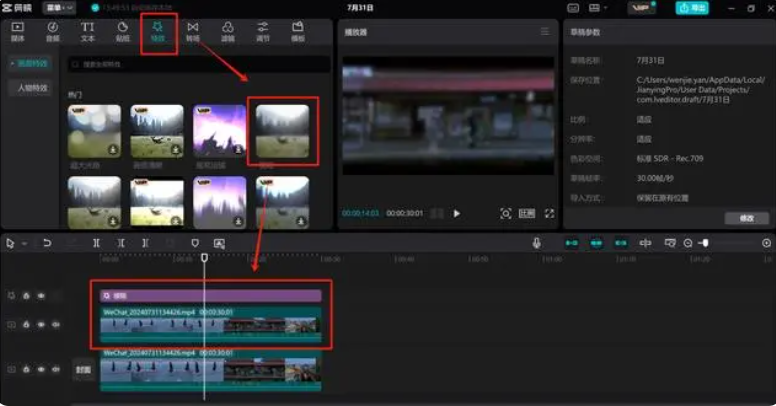Image resolution: width=776 pixels, height=406 pixels.
Task: Select the pointer selection tool in timeline toolbar
Action: [x=10, y=243]
